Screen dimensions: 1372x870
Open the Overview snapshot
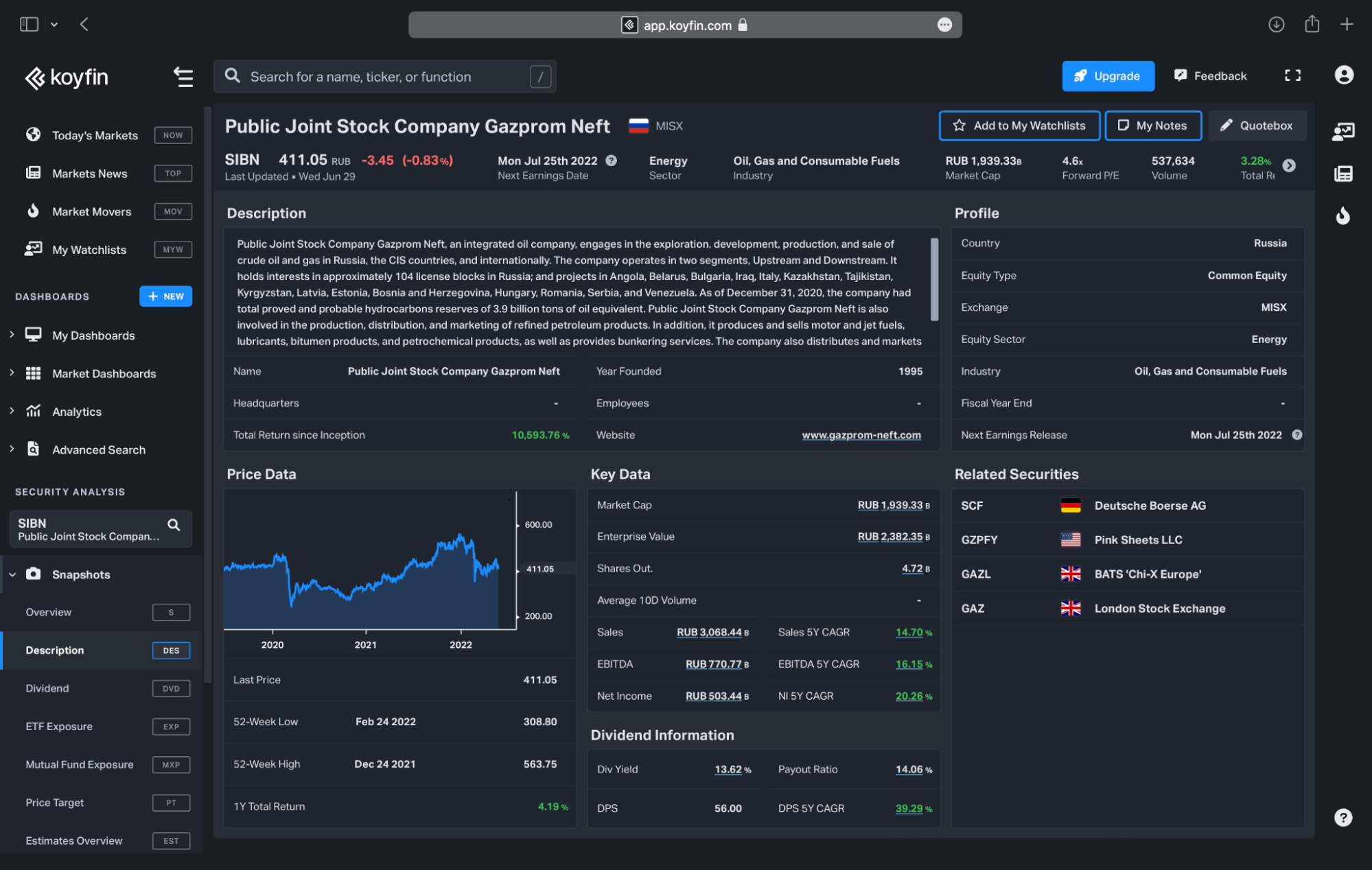point(102,612)
